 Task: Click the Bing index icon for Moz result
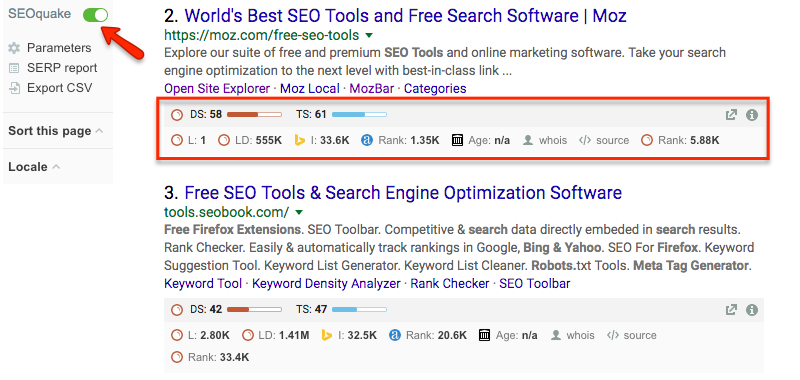300,140
